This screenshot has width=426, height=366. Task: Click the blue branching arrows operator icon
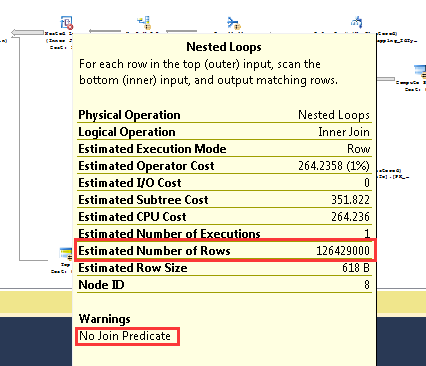[234, 23]
